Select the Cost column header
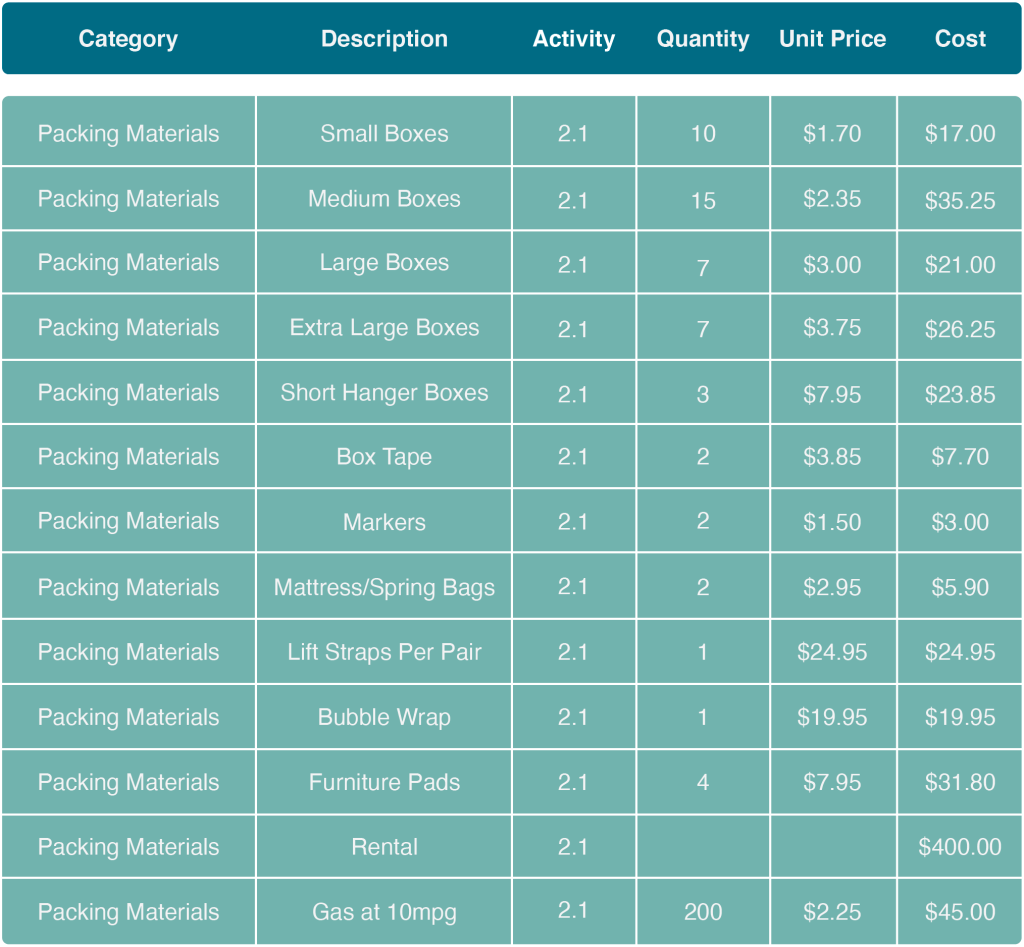Screen dimensions: 1024x947 pyautogui.click(x=960, y=39)
